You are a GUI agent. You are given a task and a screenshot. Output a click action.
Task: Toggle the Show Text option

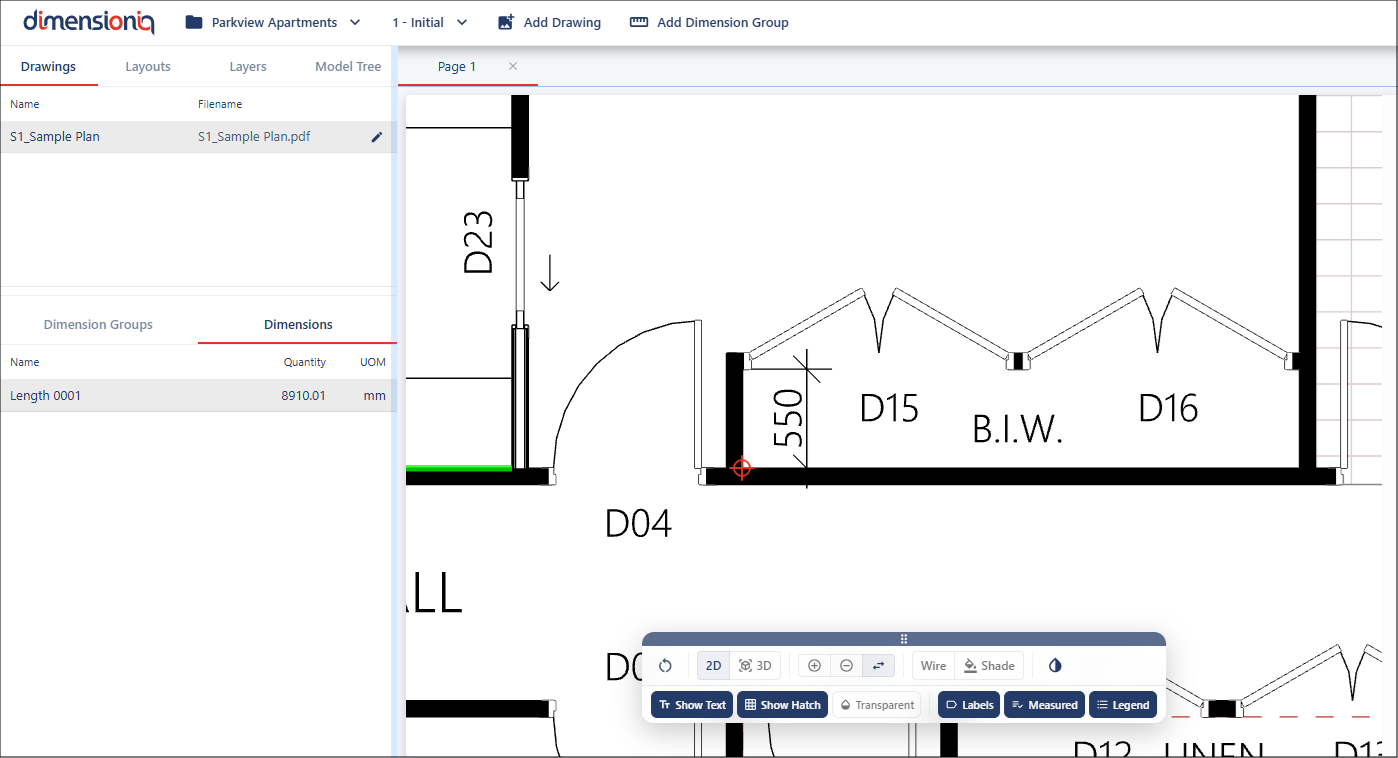click(692, 705)
